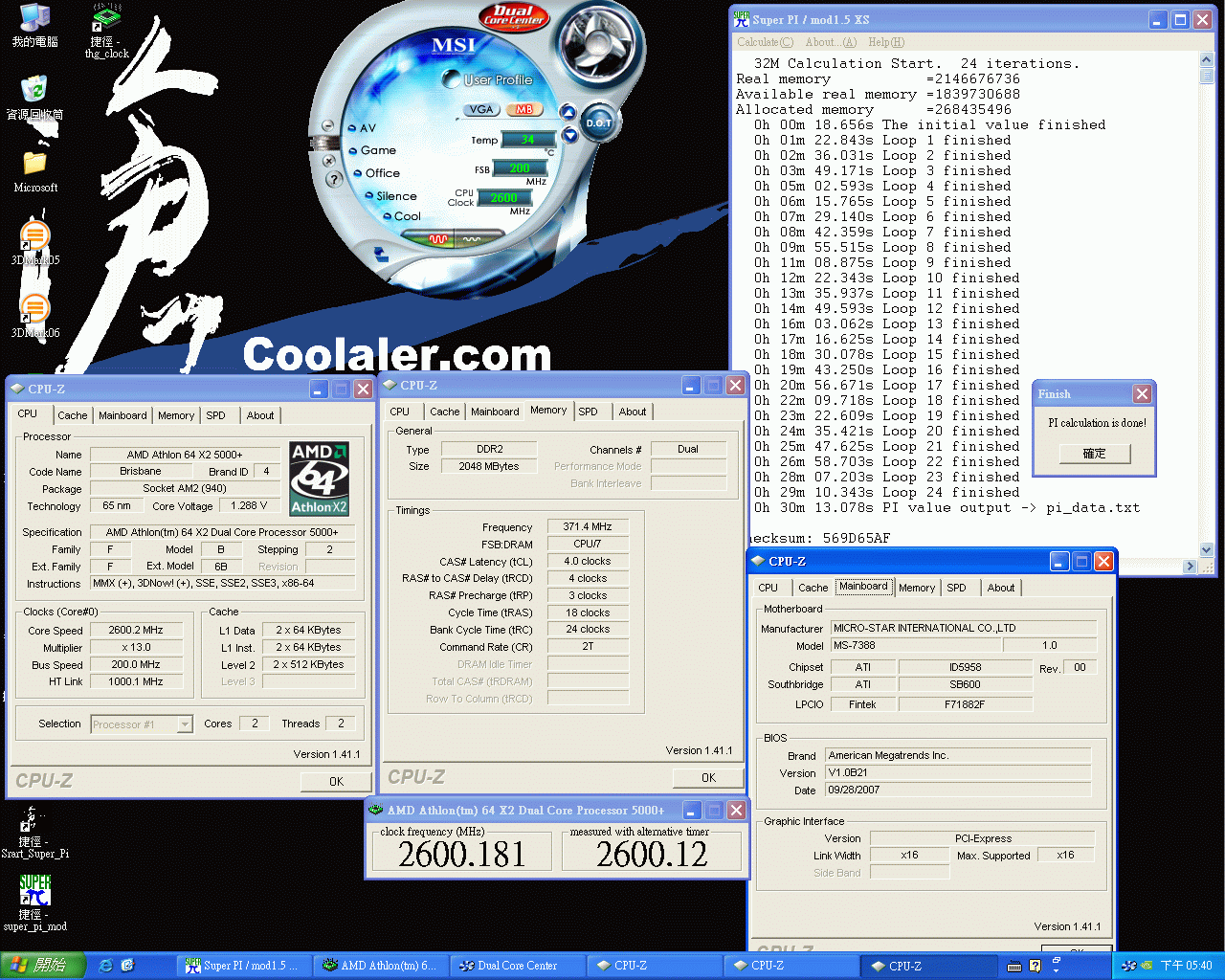Click the up arrow in Dual Core Center
The image size is (1225, 980).
tap(568, 112)
